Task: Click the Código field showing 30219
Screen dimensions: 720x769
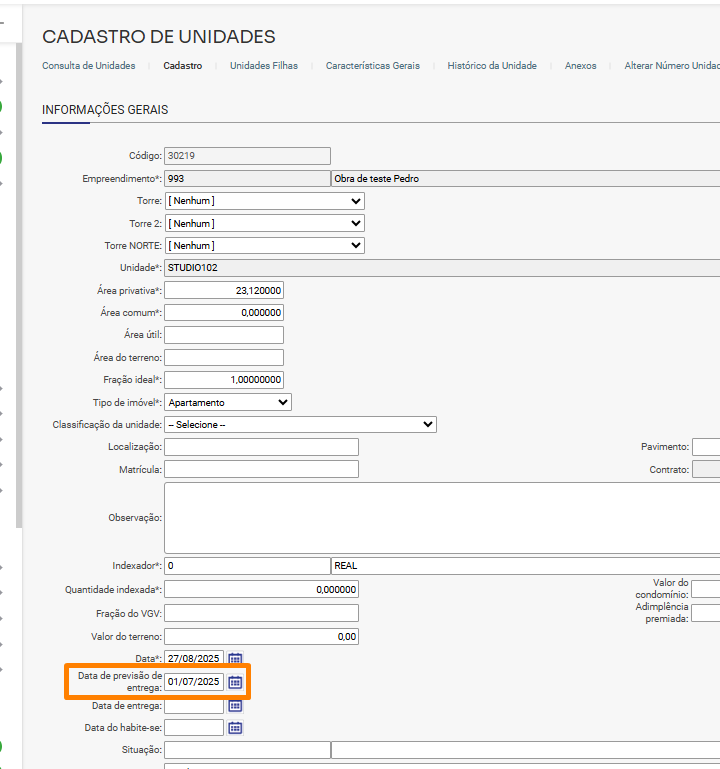Action: 247,156
